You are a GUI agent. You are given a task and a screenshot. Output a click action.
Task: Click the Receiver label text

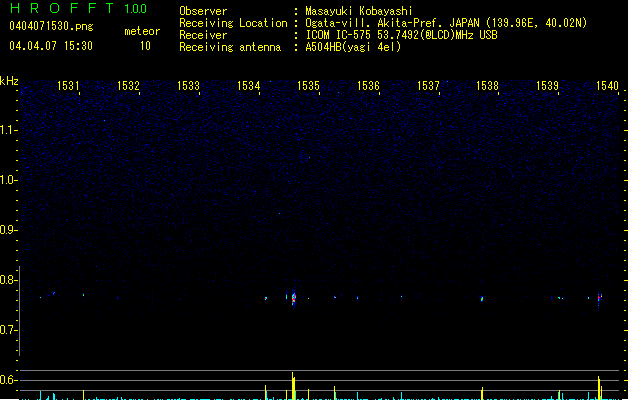203,35
